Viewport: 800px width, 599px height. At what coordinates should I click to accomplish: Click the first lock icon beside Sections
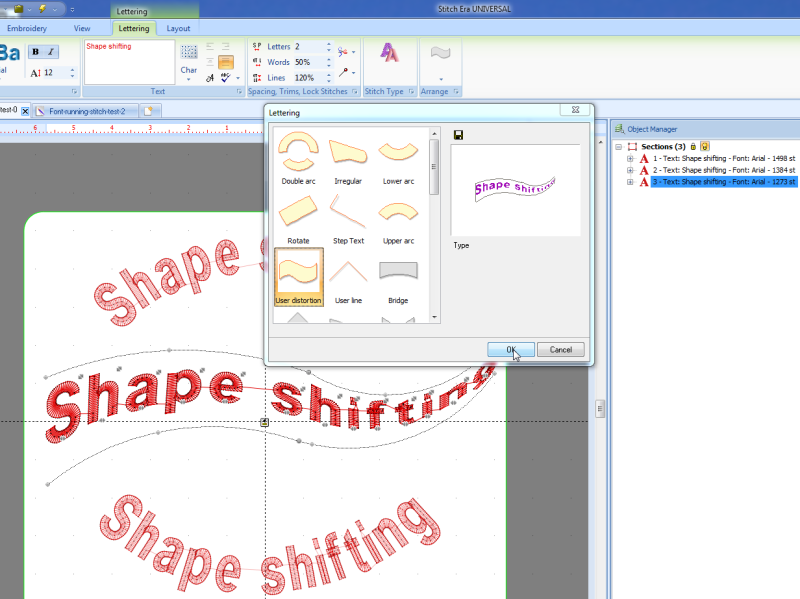tap(693, 146)
